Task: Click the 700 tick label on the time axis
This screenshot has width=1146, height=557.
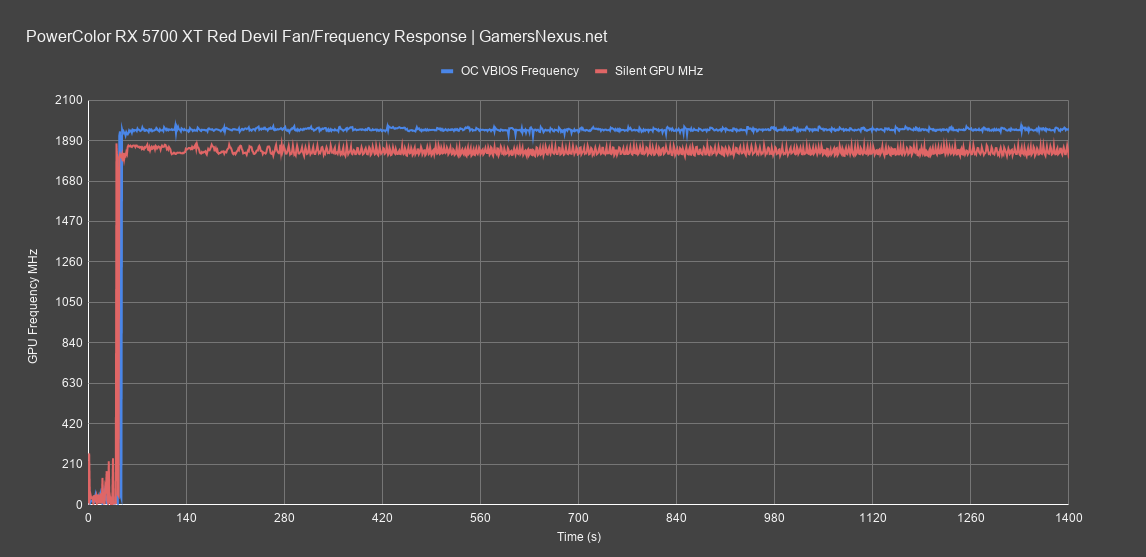Action: coord(578,518)
